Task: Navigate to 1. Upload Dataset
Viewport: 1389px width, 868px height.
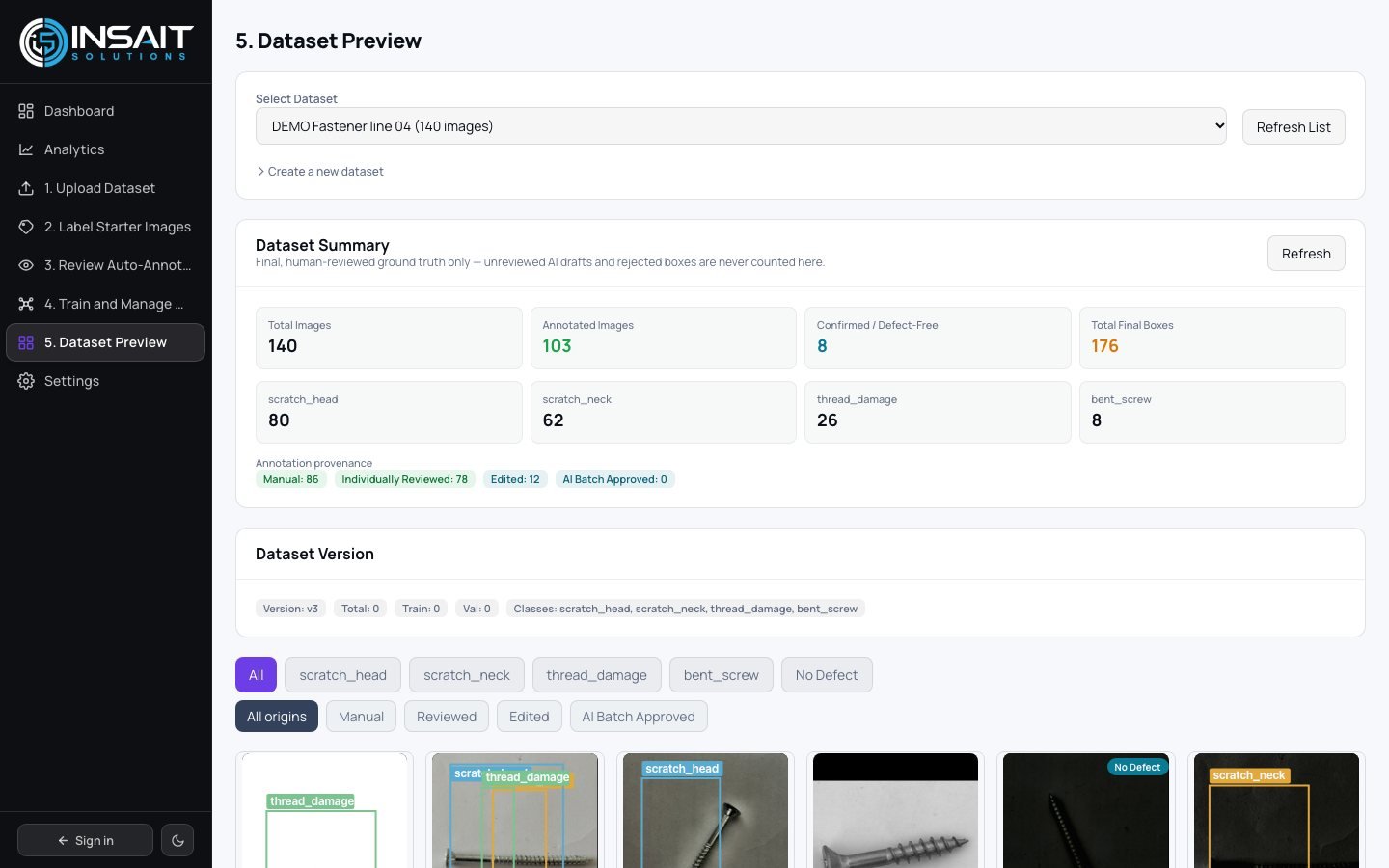Action: point(106,188)
